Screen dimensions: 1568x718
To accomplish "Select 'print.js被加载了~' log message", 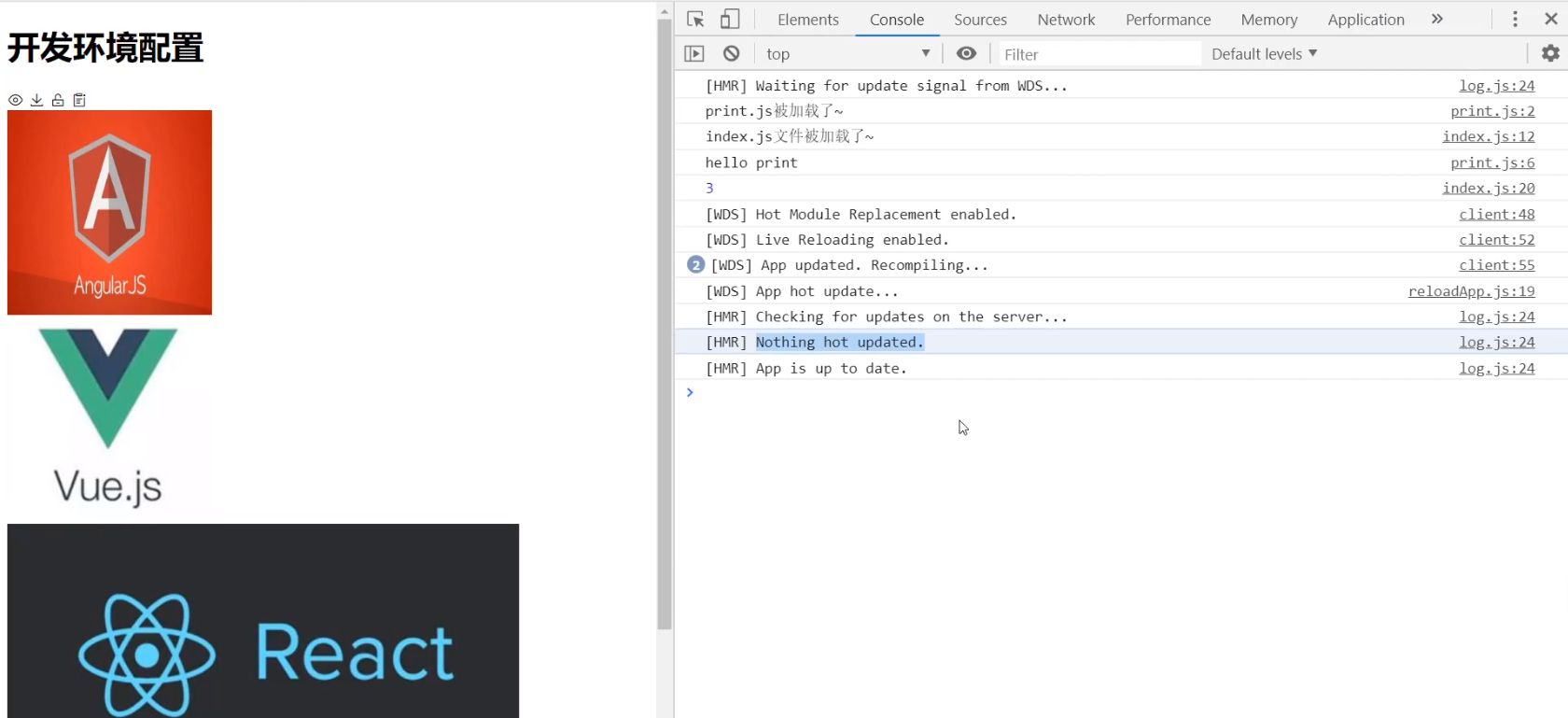I will (774, 111).
